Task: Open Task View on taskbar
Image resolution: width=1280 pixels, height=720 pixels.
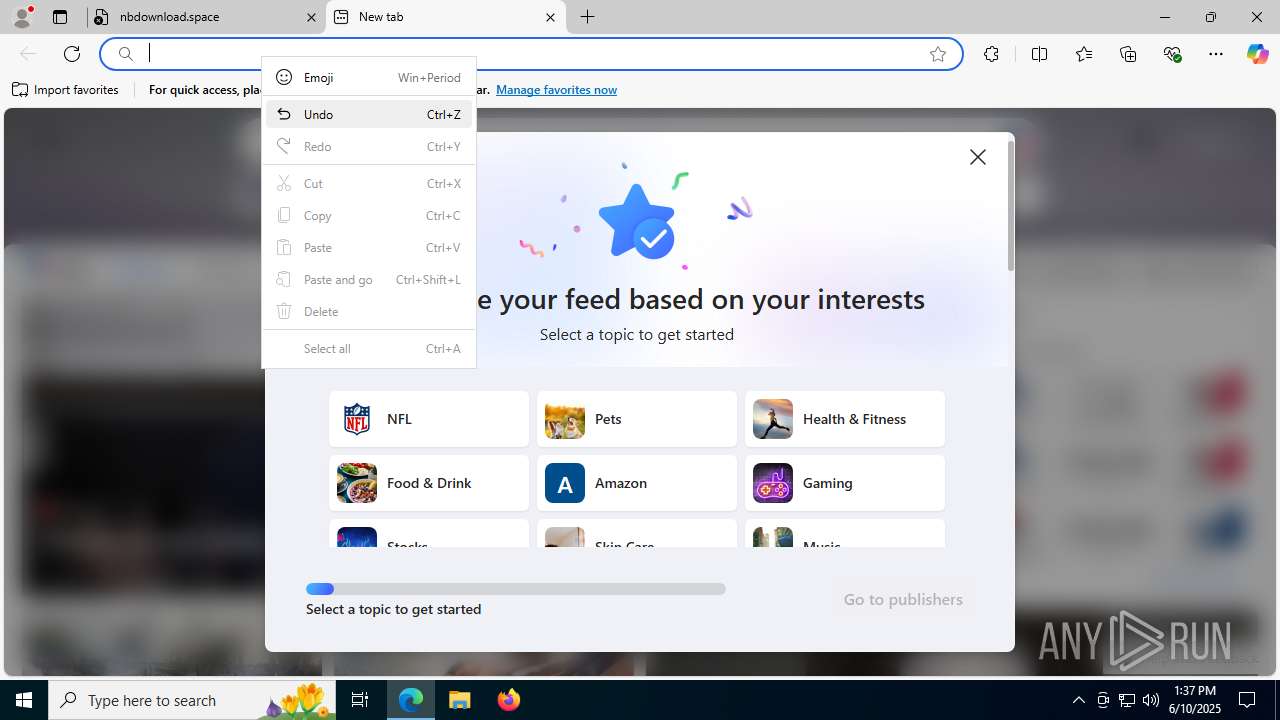Action: pos(360,700)
